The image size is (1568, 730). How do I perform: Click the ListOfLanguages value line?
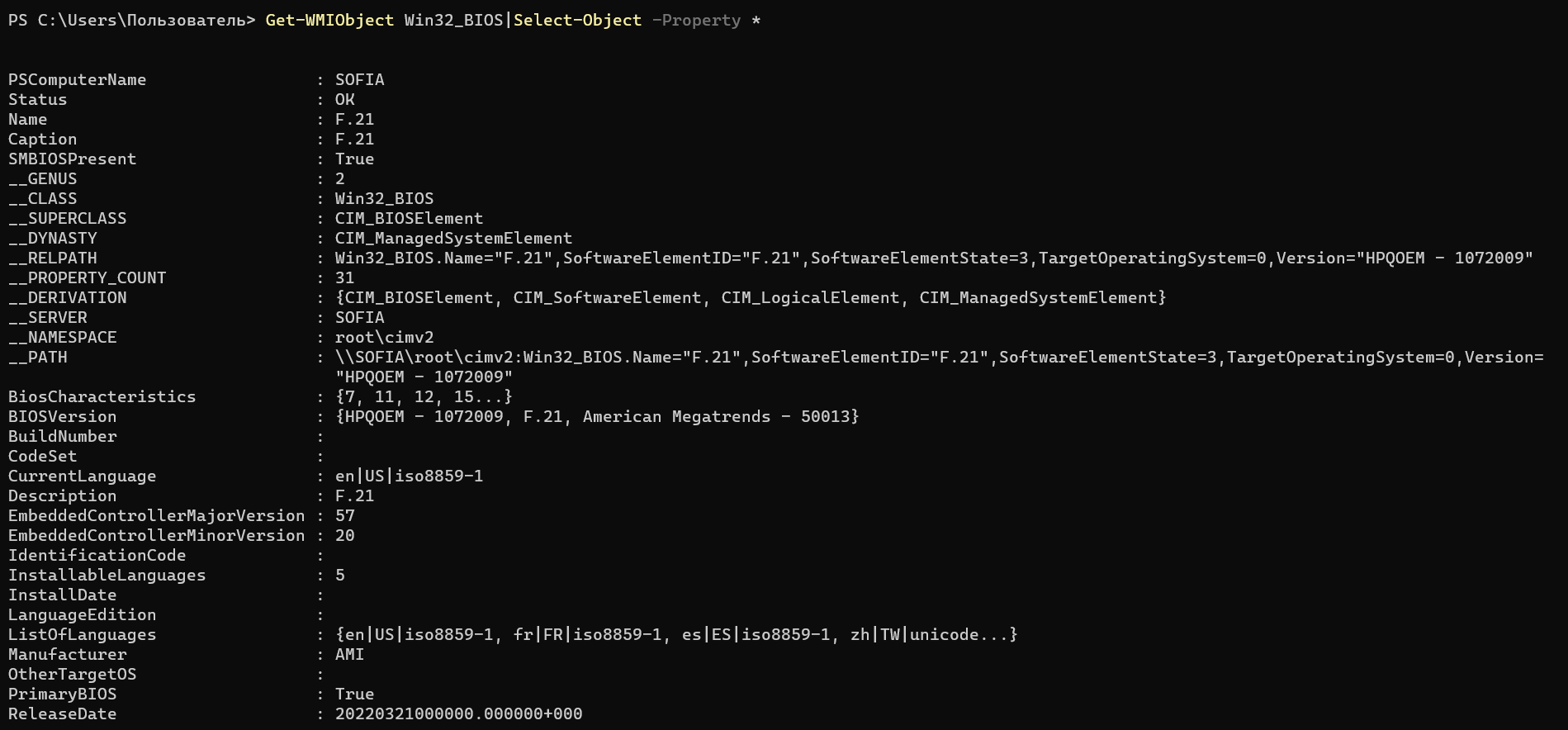pos(676,634)
